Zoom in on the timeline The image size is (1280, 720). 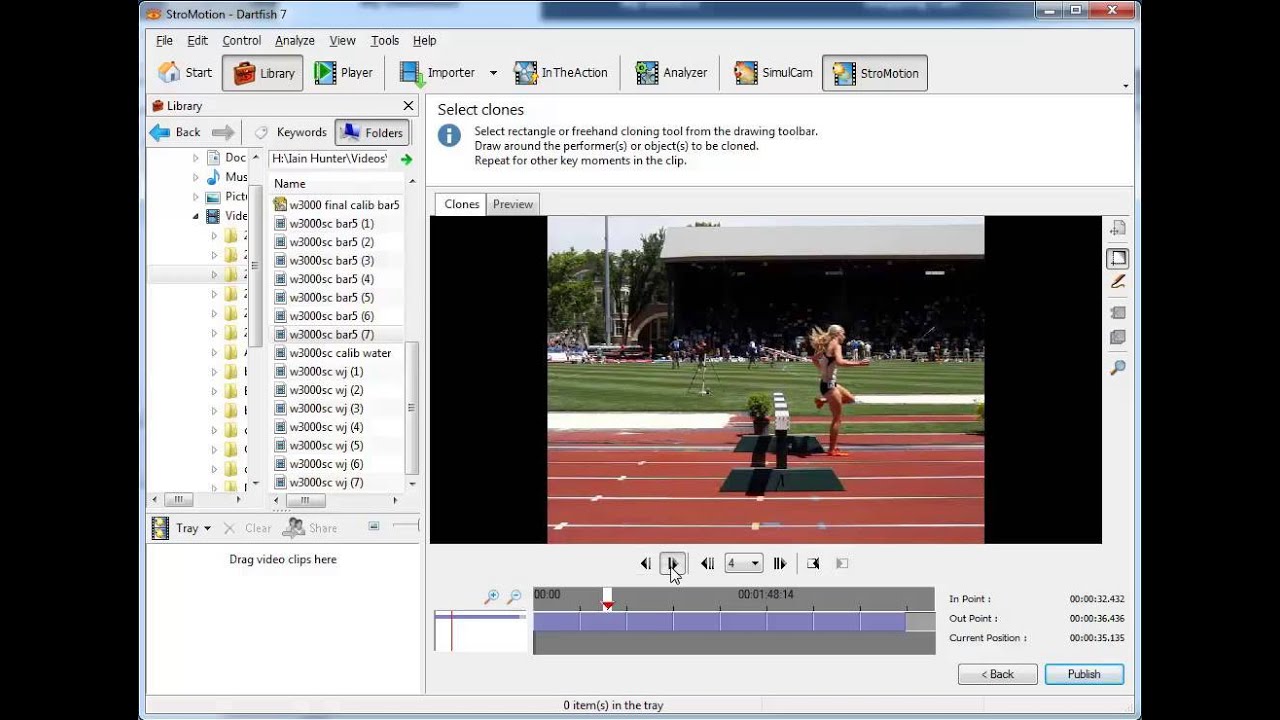pyautogui.click(x=491, y=597)
